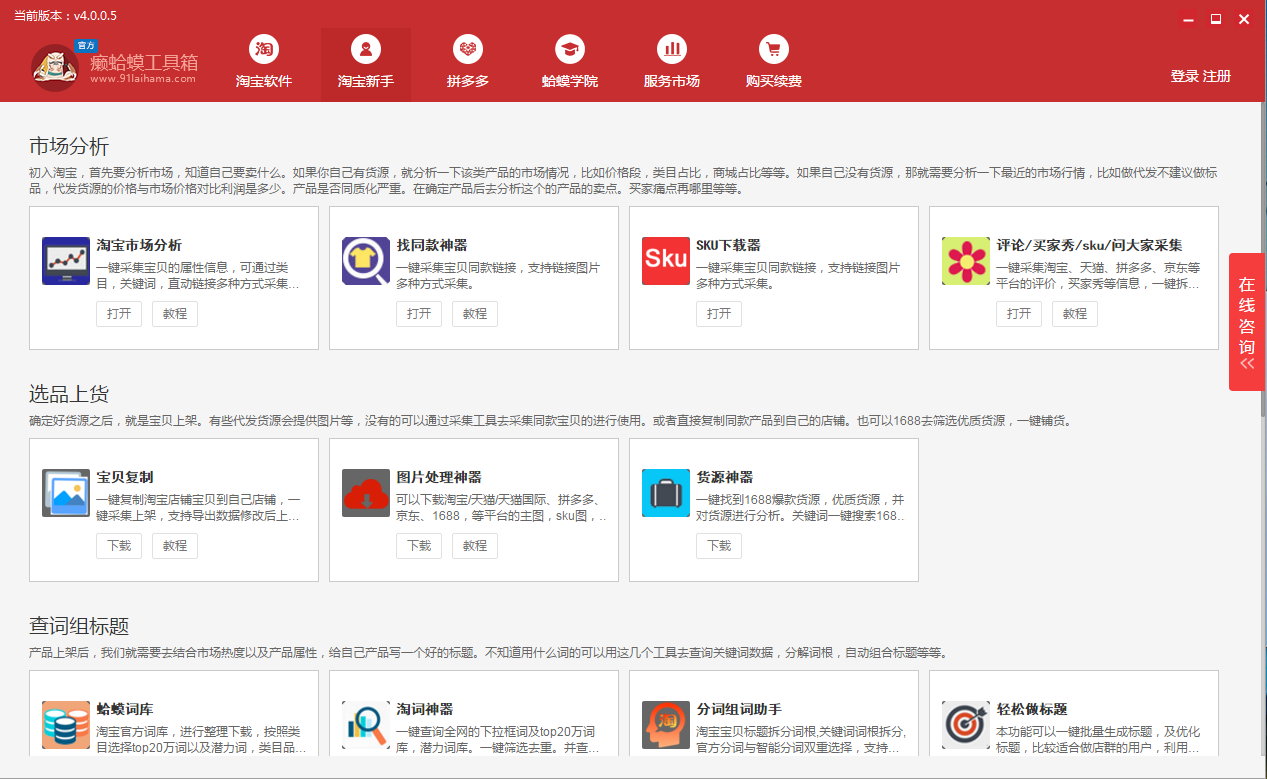The image size is (1267, 779).
Task: Click the 图片处理神器 cloud download icon
Action: (x=366, y=493)
